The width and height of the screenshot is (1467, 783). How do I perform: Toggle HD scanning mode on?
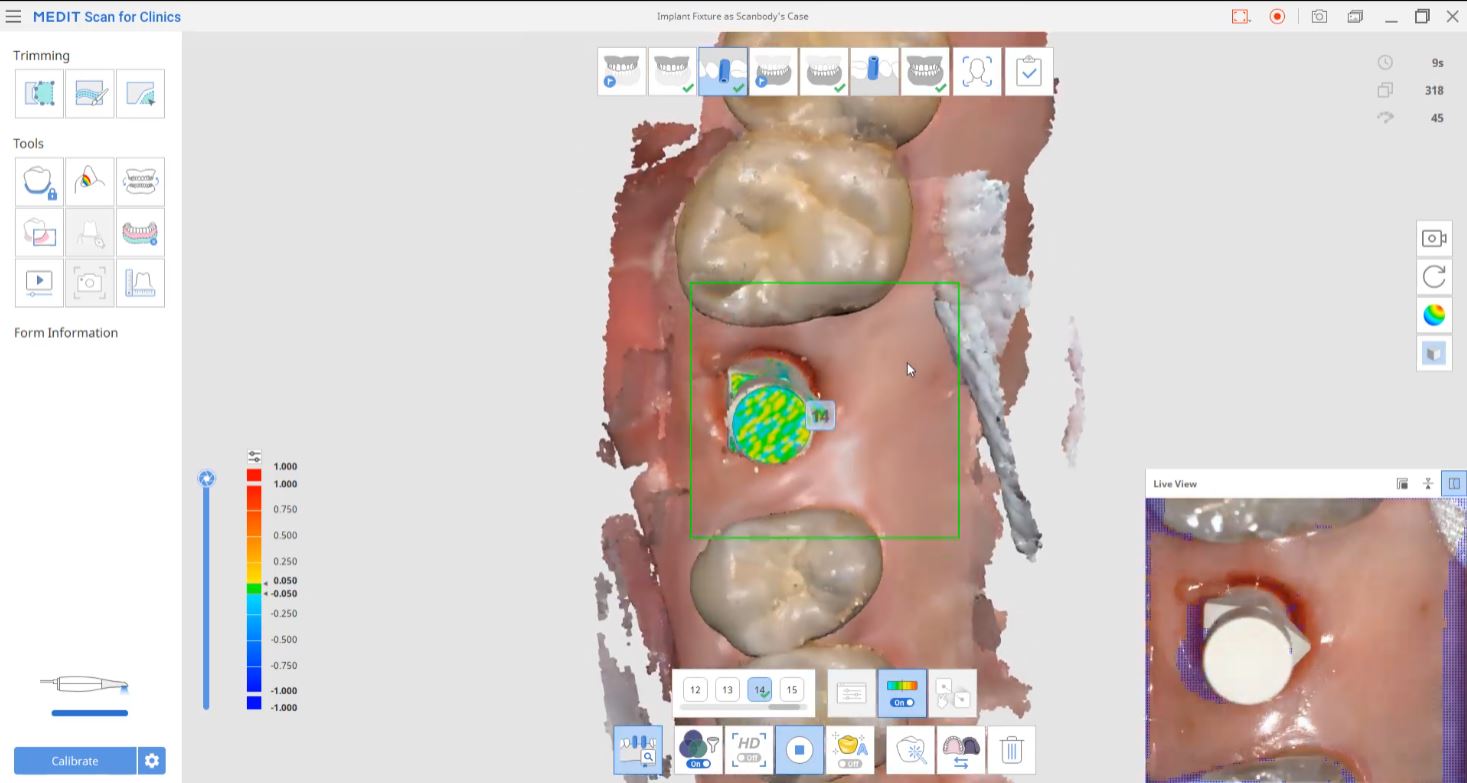[748, 750]
